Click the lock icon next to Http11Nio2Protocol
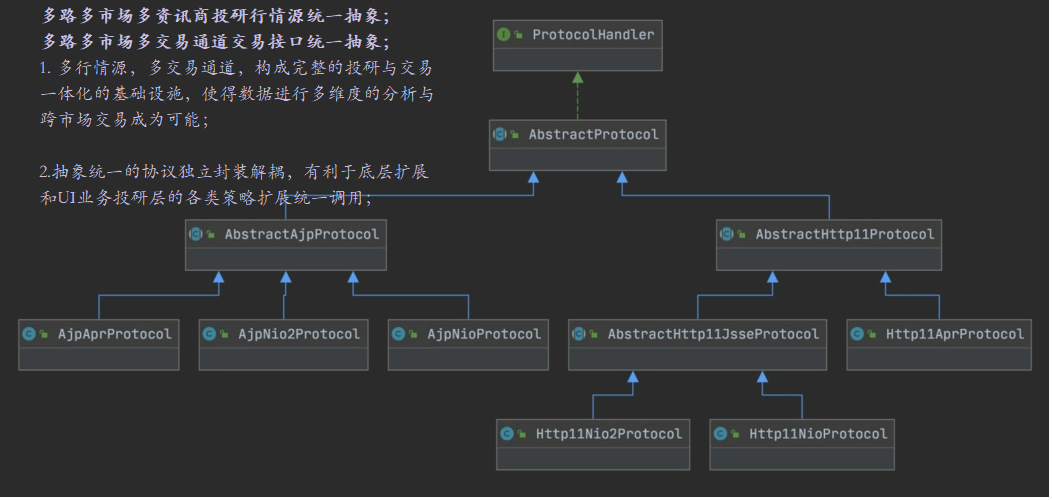The height and width of the screenshot is (500, 1052). tap(522, 434)
